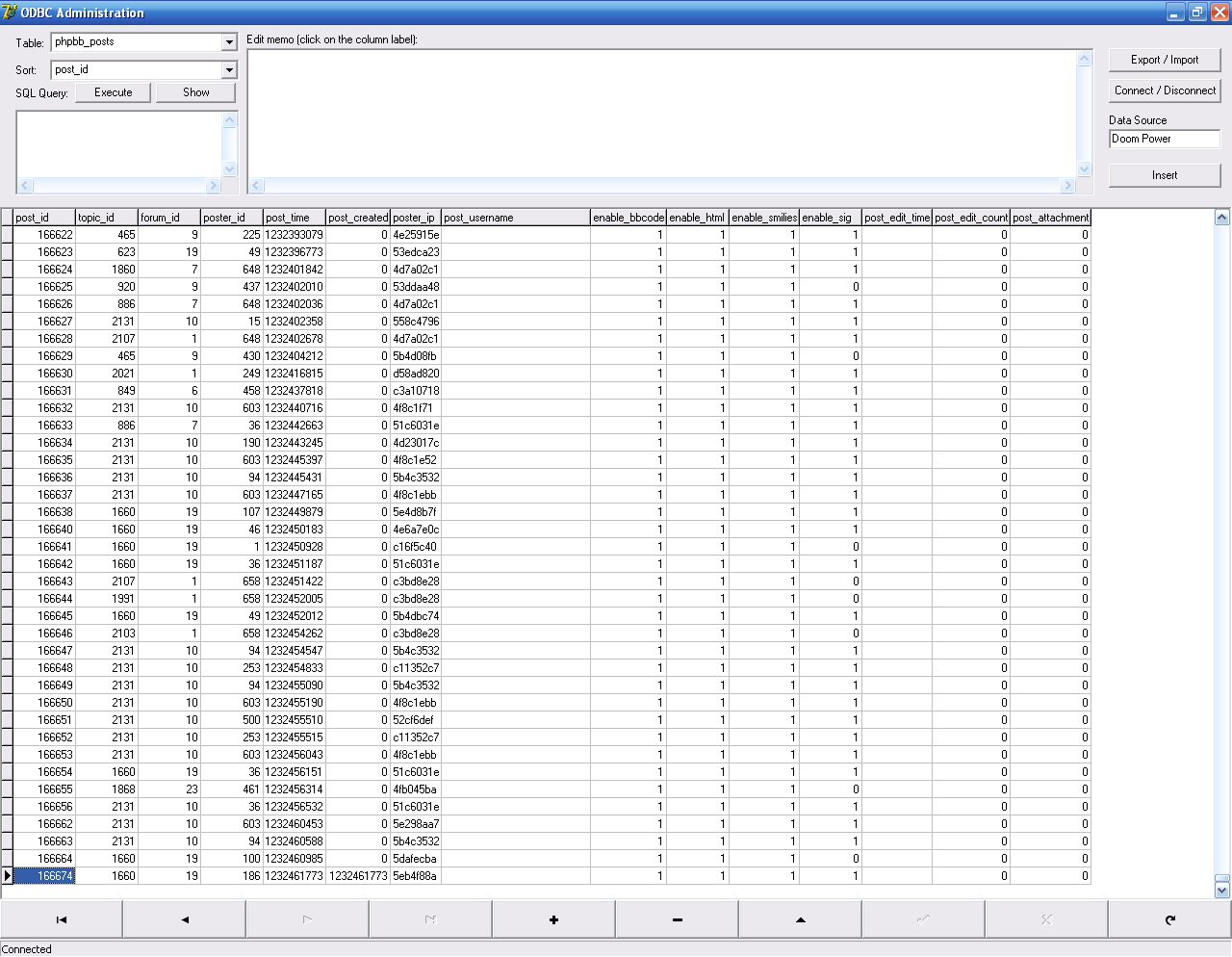Select the poster_ip column header

[x=415, y=218]
